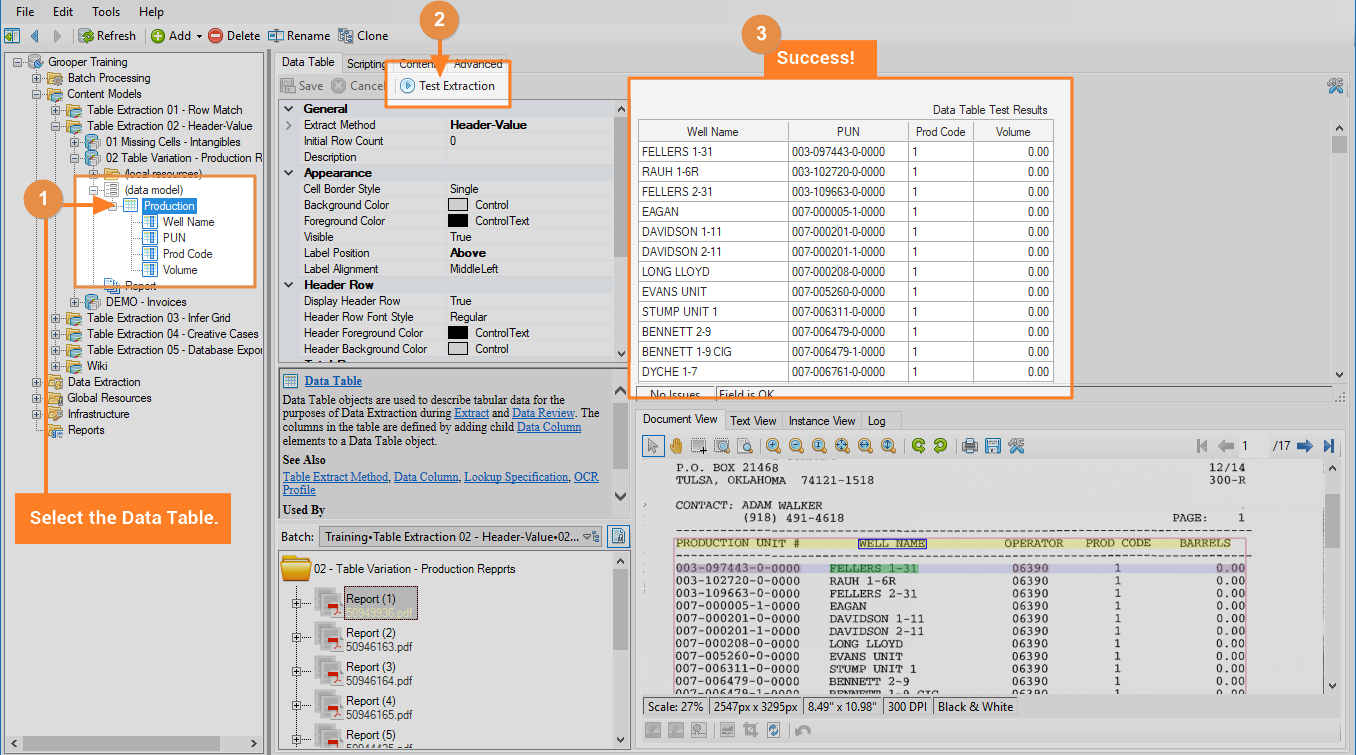Select the Well Name data column
Screen dimensions: 1356x755
coord(188,222)
